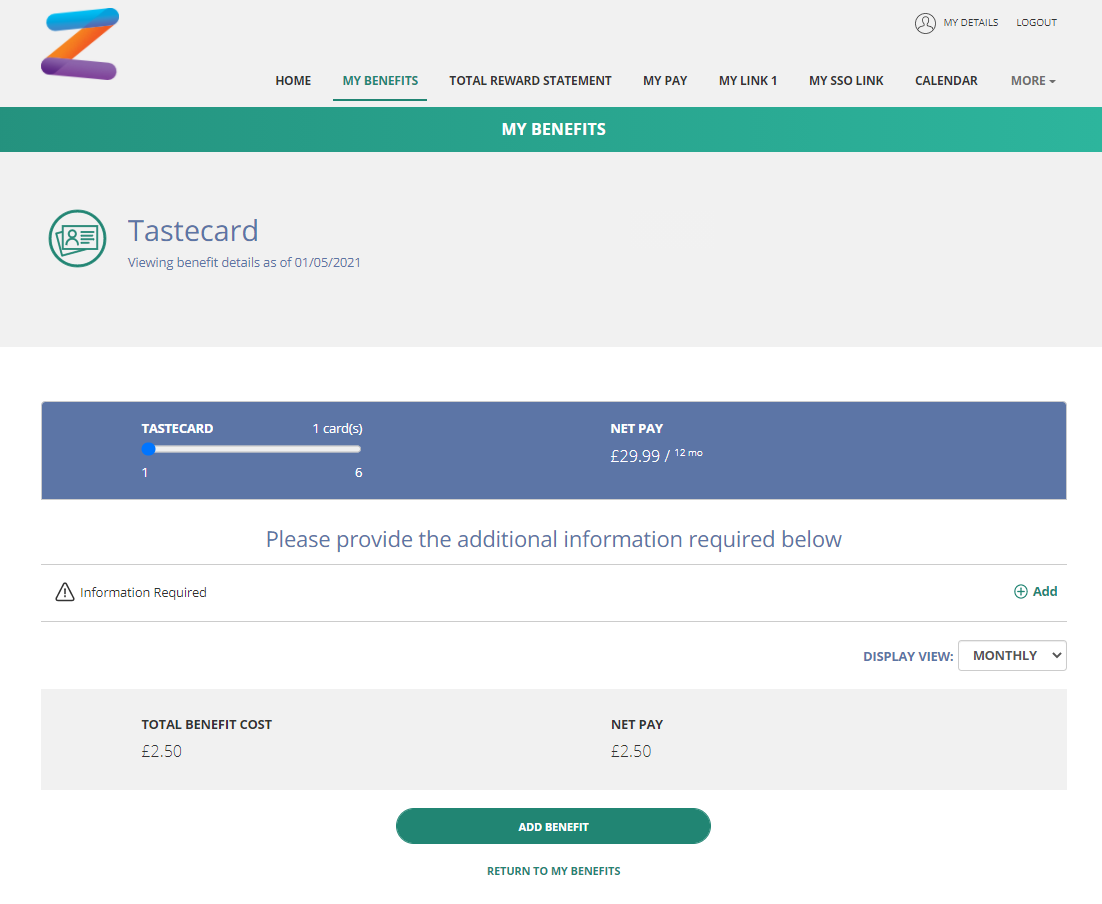Open My Details

coord(971,22)
